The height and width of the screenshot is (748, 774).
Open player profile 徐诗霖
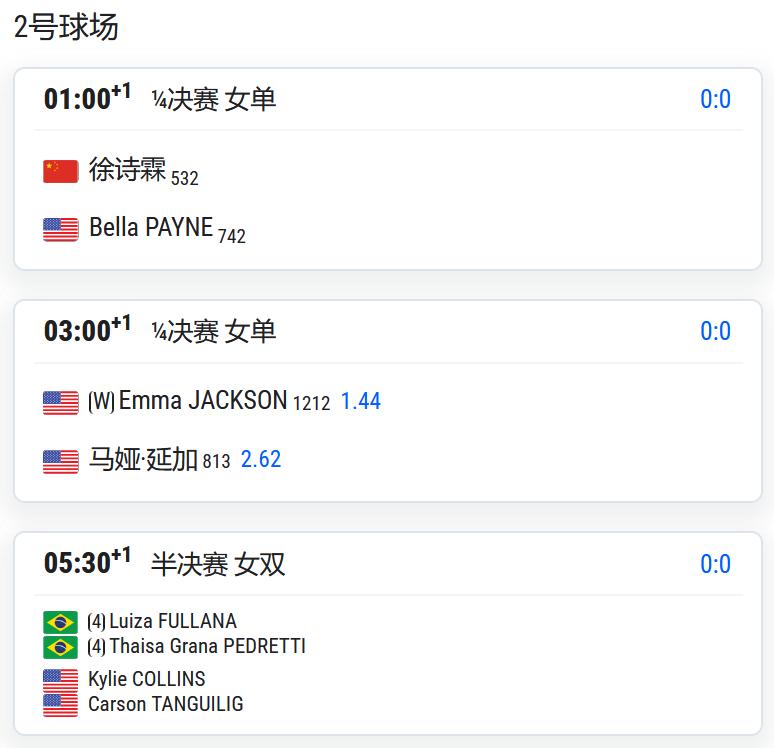127,169
